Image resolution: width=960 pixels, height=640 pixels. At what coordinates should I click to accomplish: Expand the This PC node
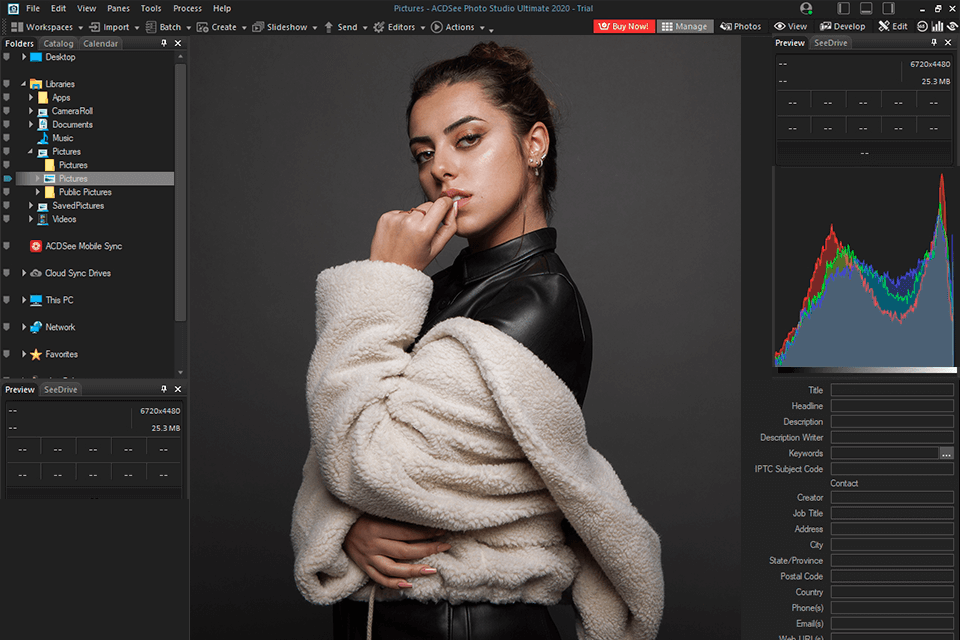(24, 300)
